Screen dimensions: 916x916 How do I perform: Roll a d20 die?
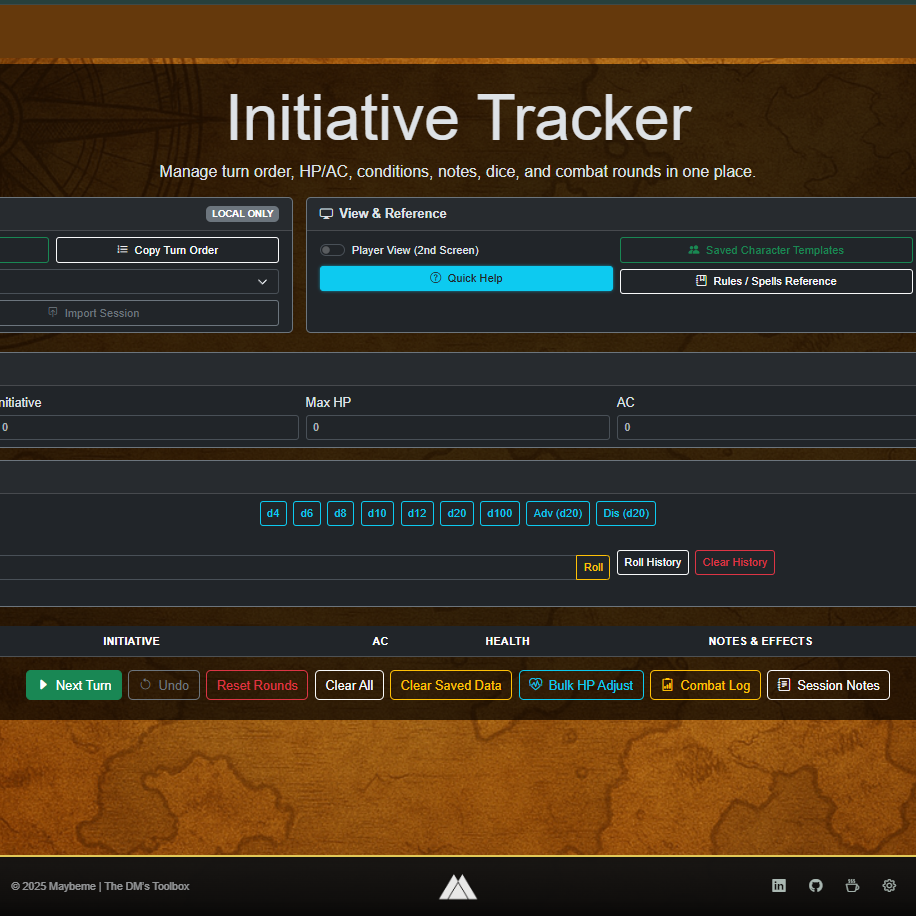[x=457, y=513]
